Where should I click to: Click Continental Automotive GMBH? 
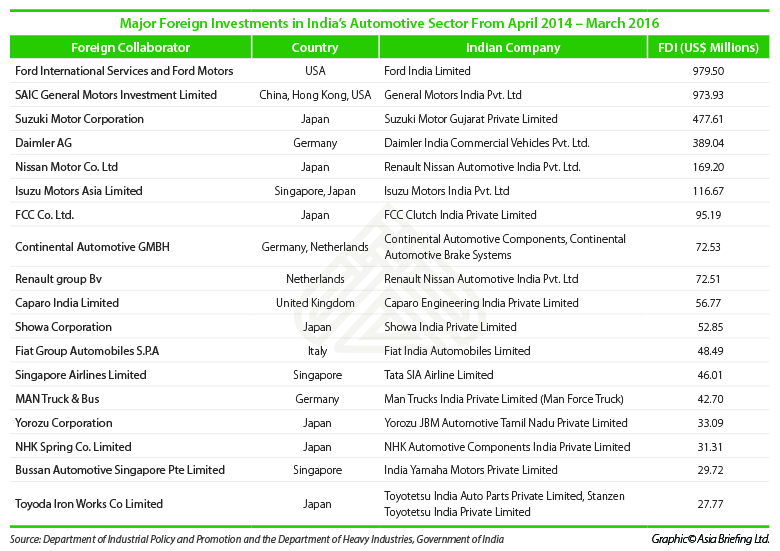point(92,247)
